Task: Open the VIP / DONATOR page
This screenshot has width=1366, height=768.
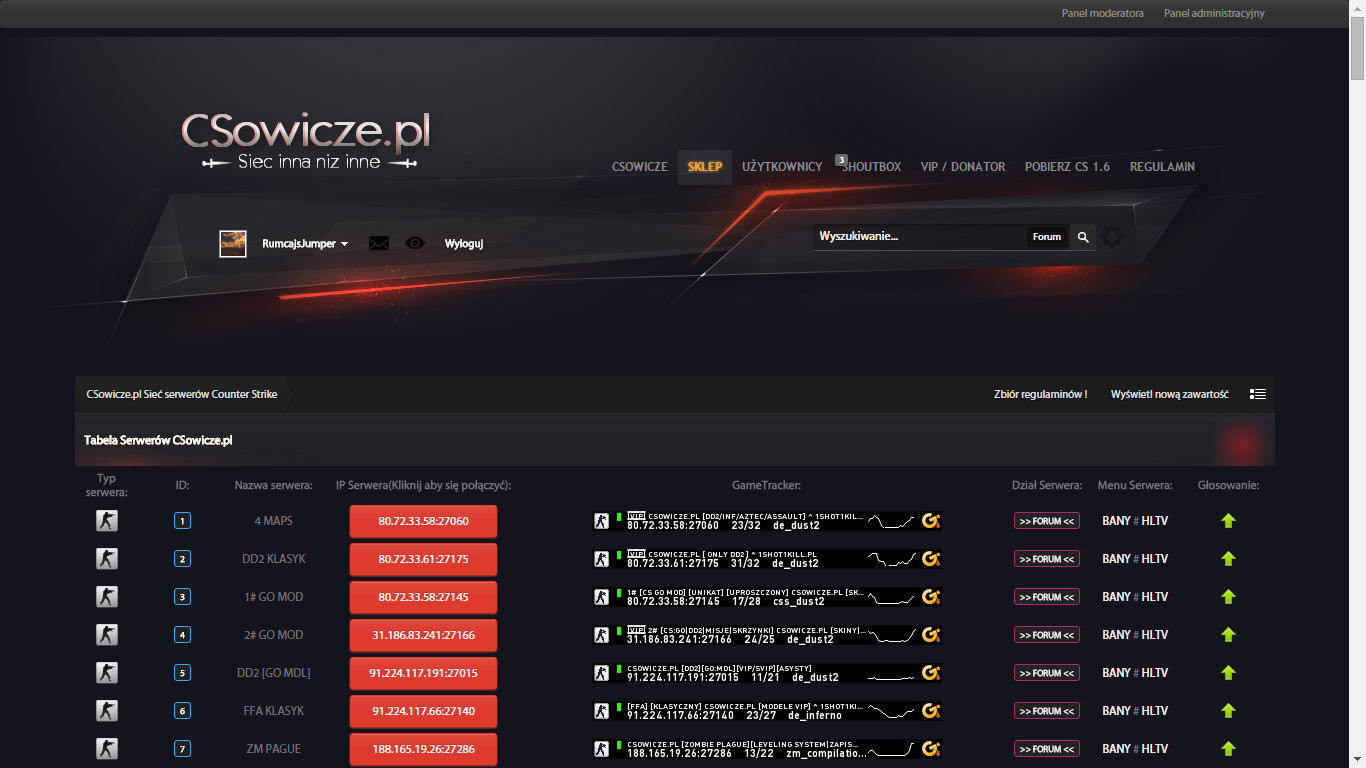Action: [x=963, y=167]
